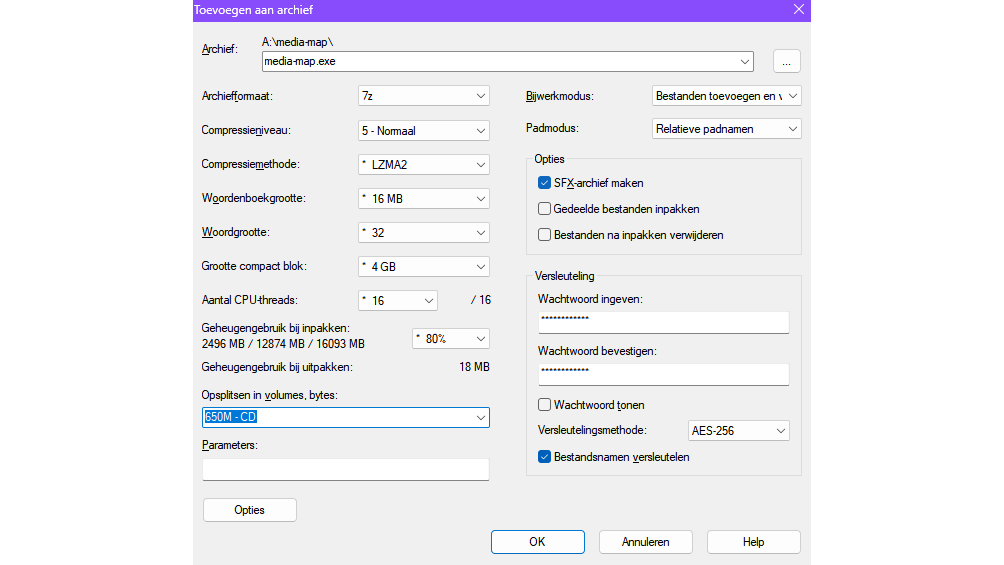Click the browse button next to archive path
Viewport: 1004px width, 565px height.
[786, 62]
